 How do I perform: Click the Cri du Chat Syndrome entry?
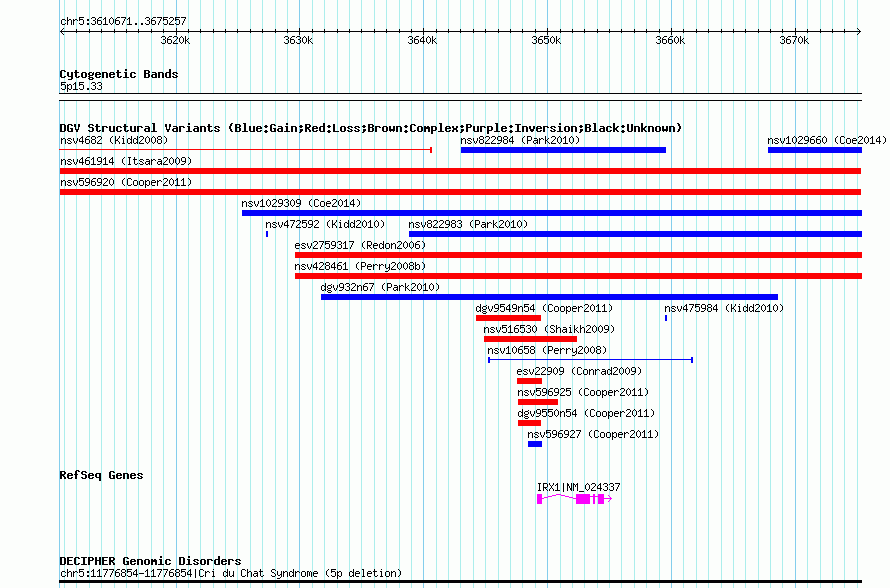[x=231, y=573]
